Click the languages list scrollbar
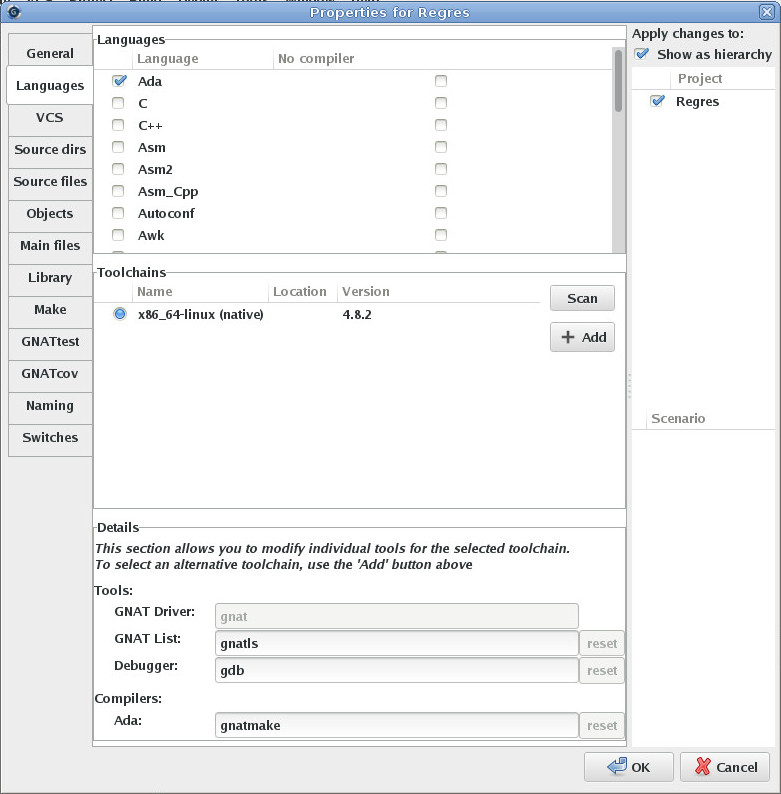 (x=618, y=81)
